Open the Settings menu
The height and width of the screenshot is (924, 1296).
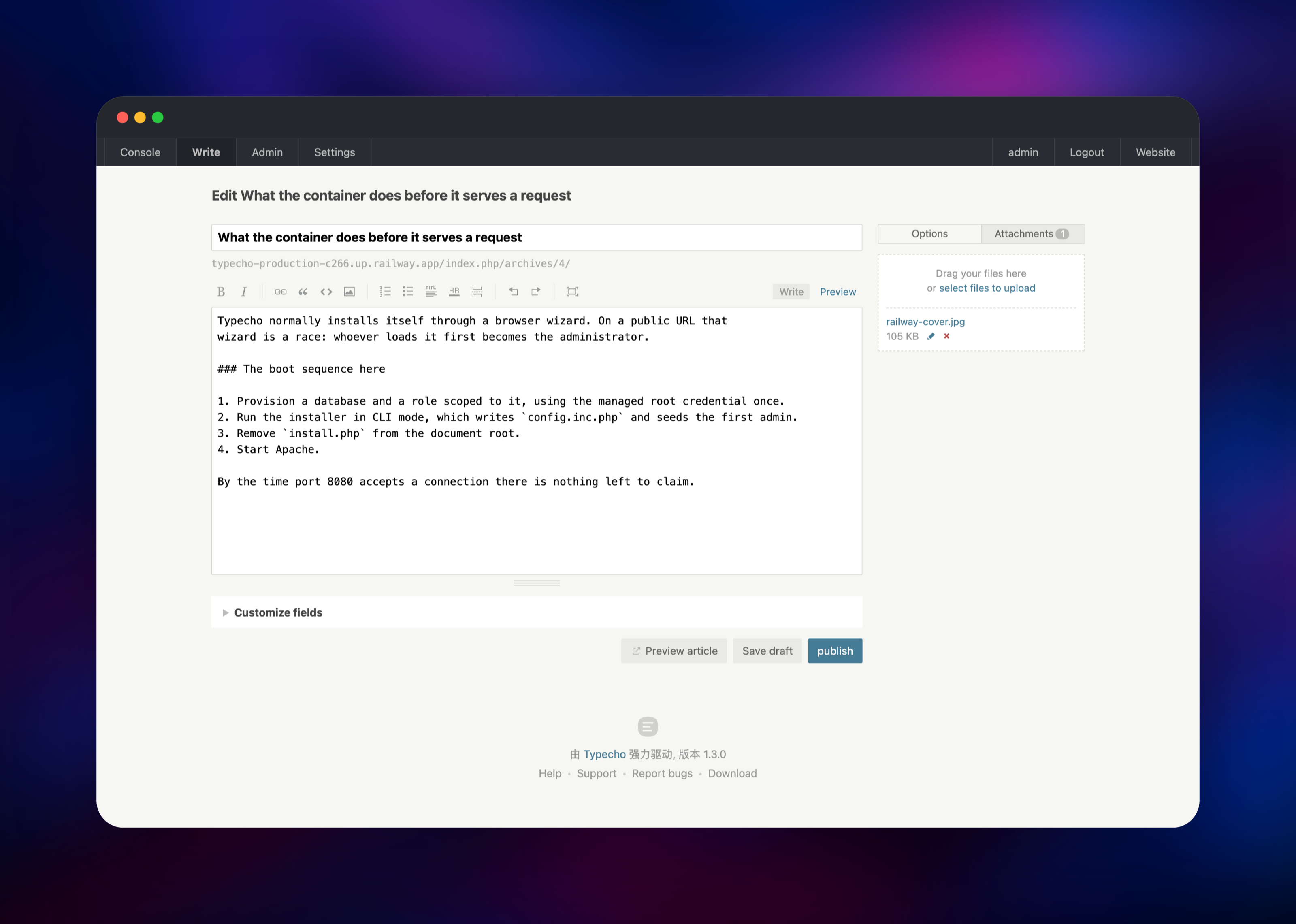335,152
